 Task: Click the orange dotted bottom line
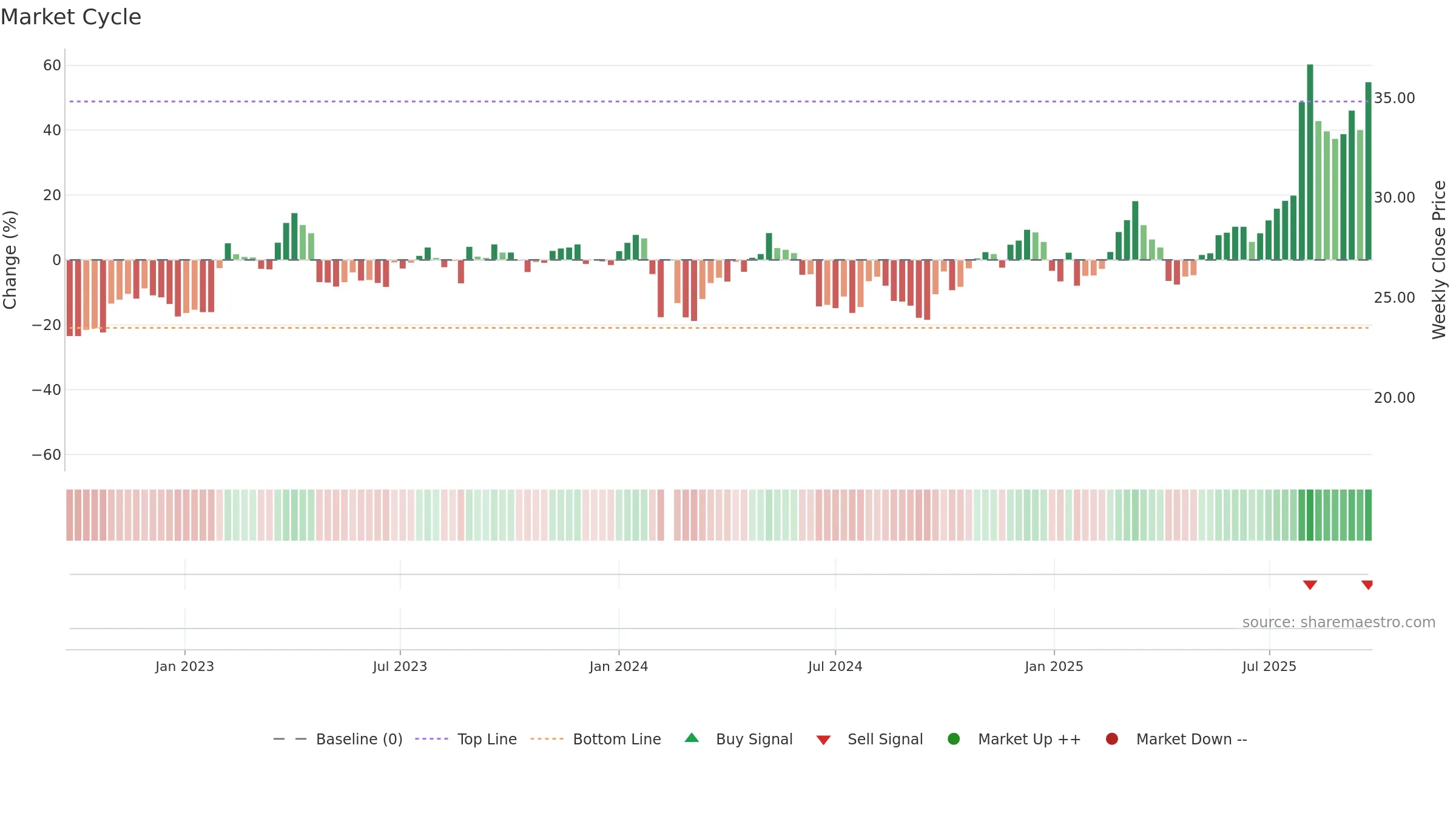[719, 328]
